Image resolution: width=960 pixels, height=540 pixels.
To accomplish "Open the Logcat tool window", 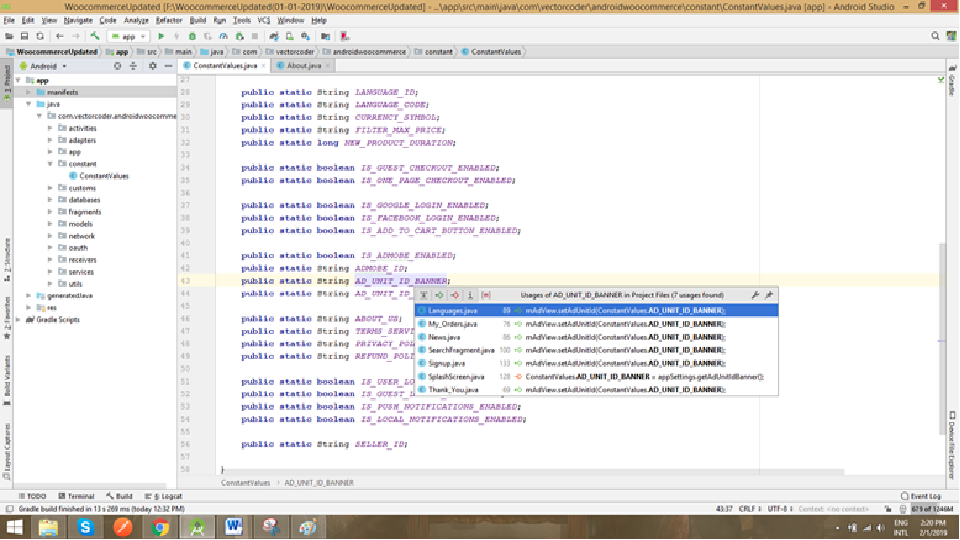I will pos(163,497).
